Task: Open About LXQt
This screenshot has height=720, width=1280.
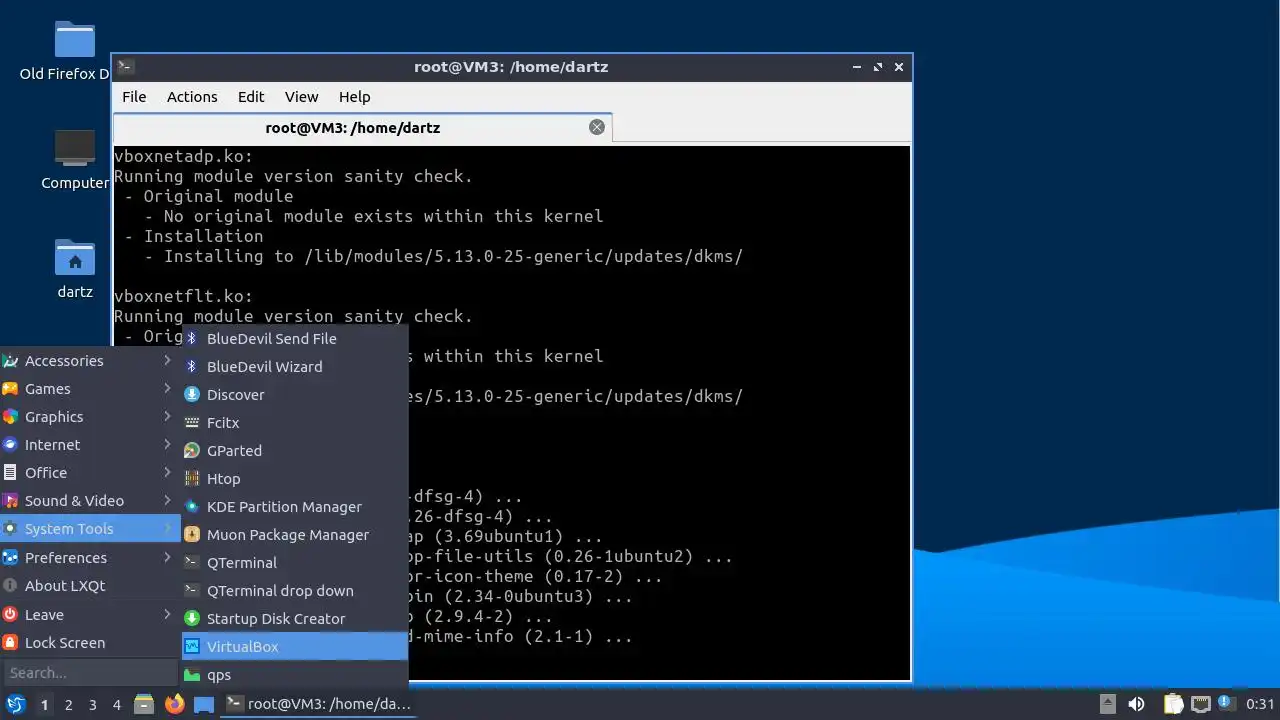Action: tap(90, 586)
